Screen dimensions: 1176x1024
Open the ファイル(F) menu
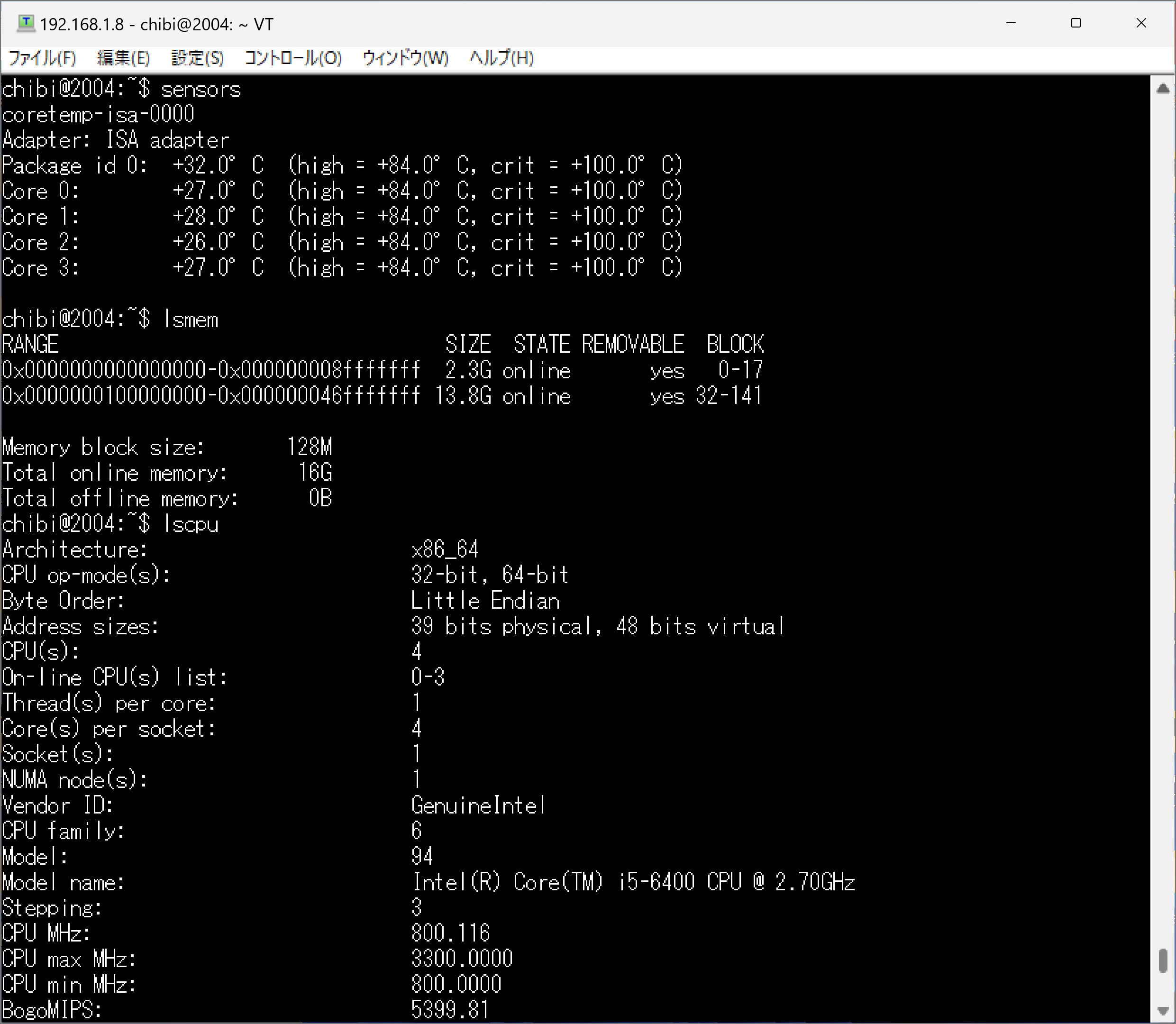[42, 58]
